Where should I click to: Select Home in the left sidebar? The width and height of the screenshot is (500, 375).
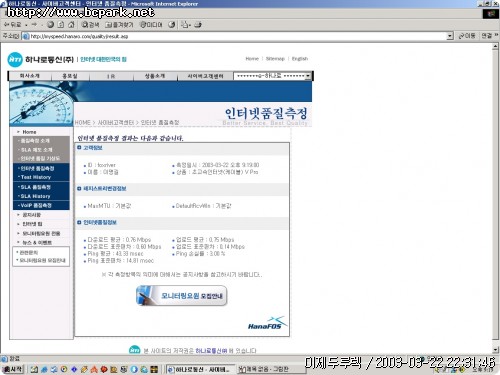coord(29,132)
